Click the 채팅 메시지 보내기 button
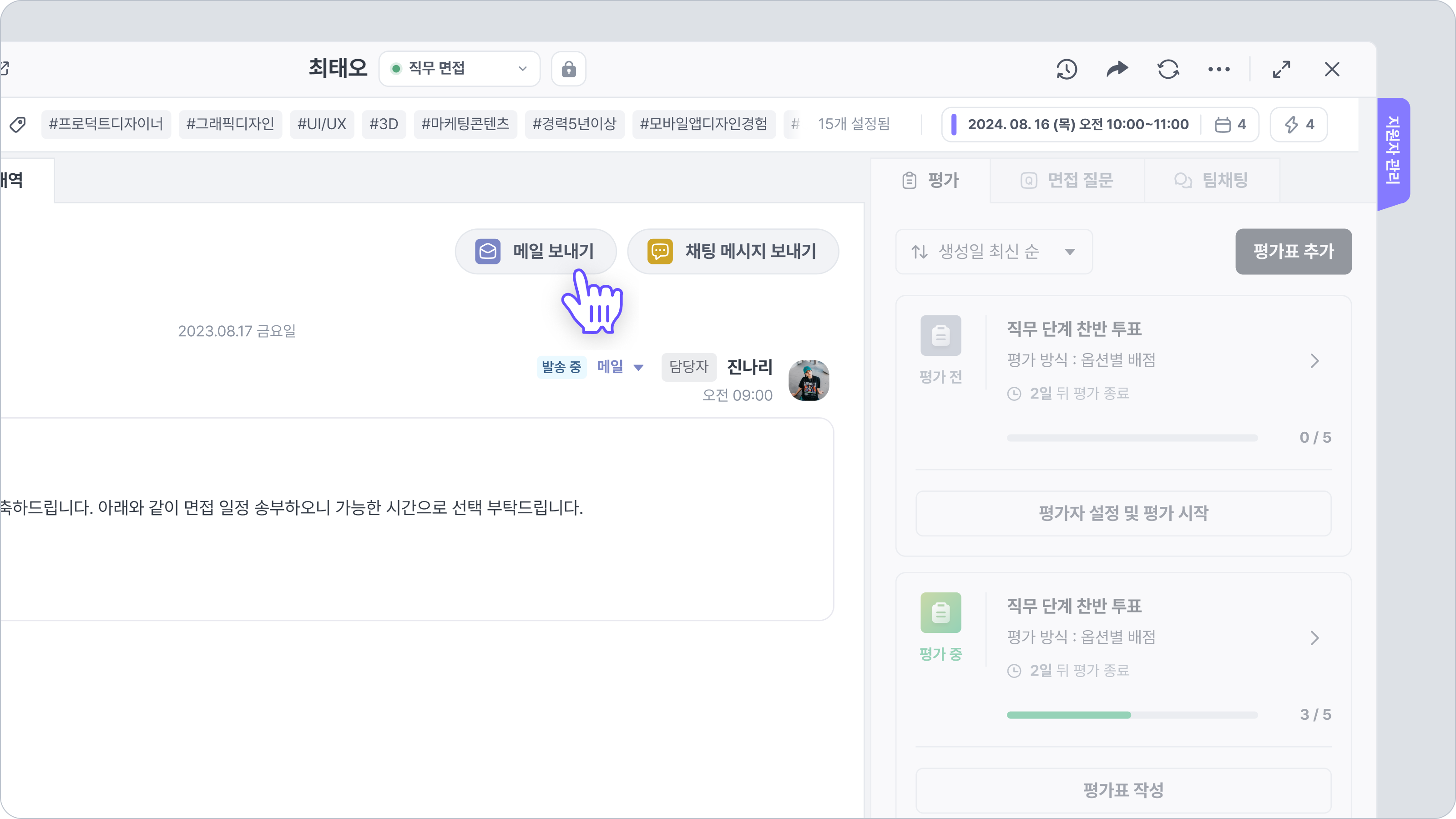 coord(733,251)
